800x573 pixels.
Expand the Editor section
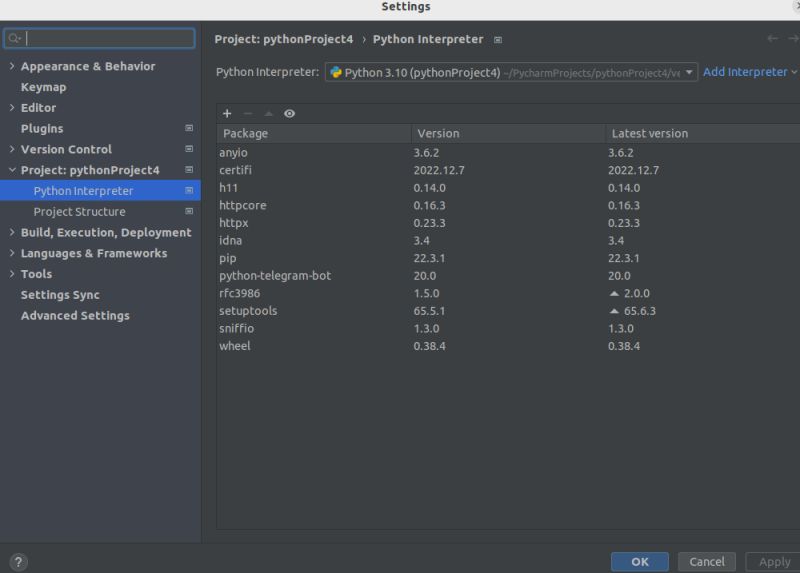[x=12, y=107]
